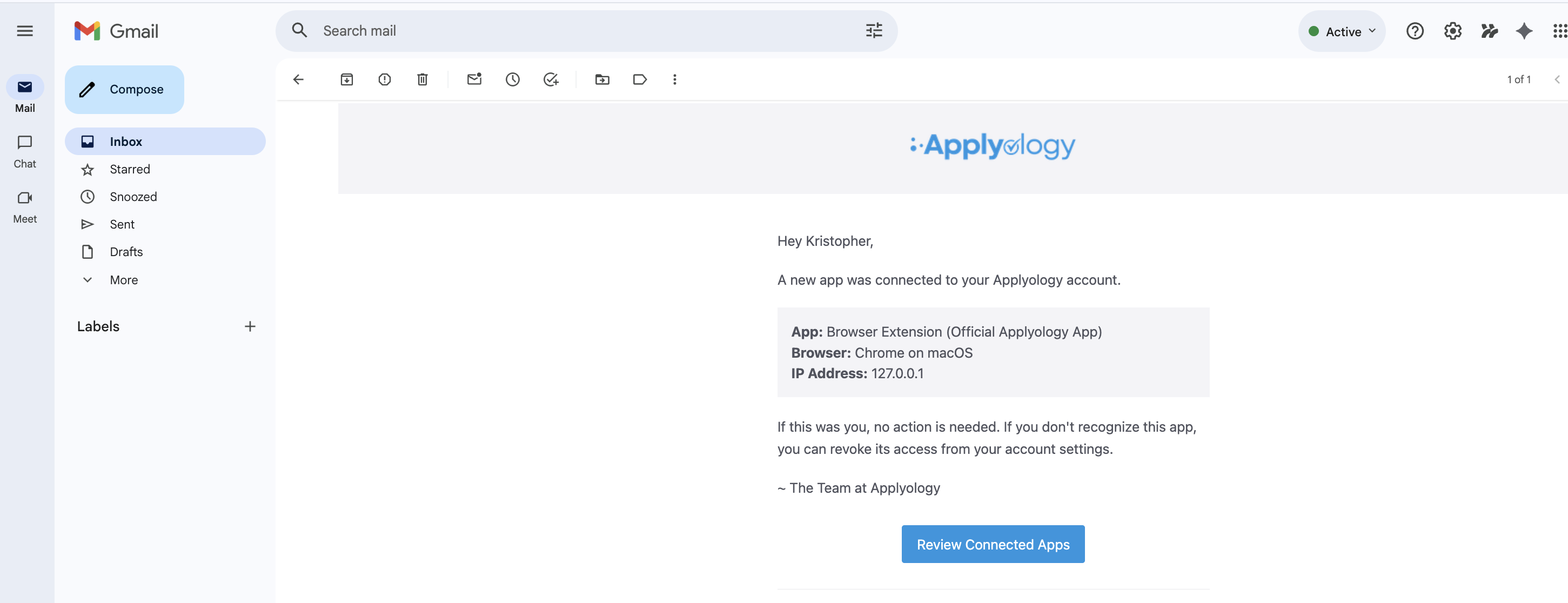Open the Gemini assistant
The image size is (1568, 603).
coord(1524,31)
